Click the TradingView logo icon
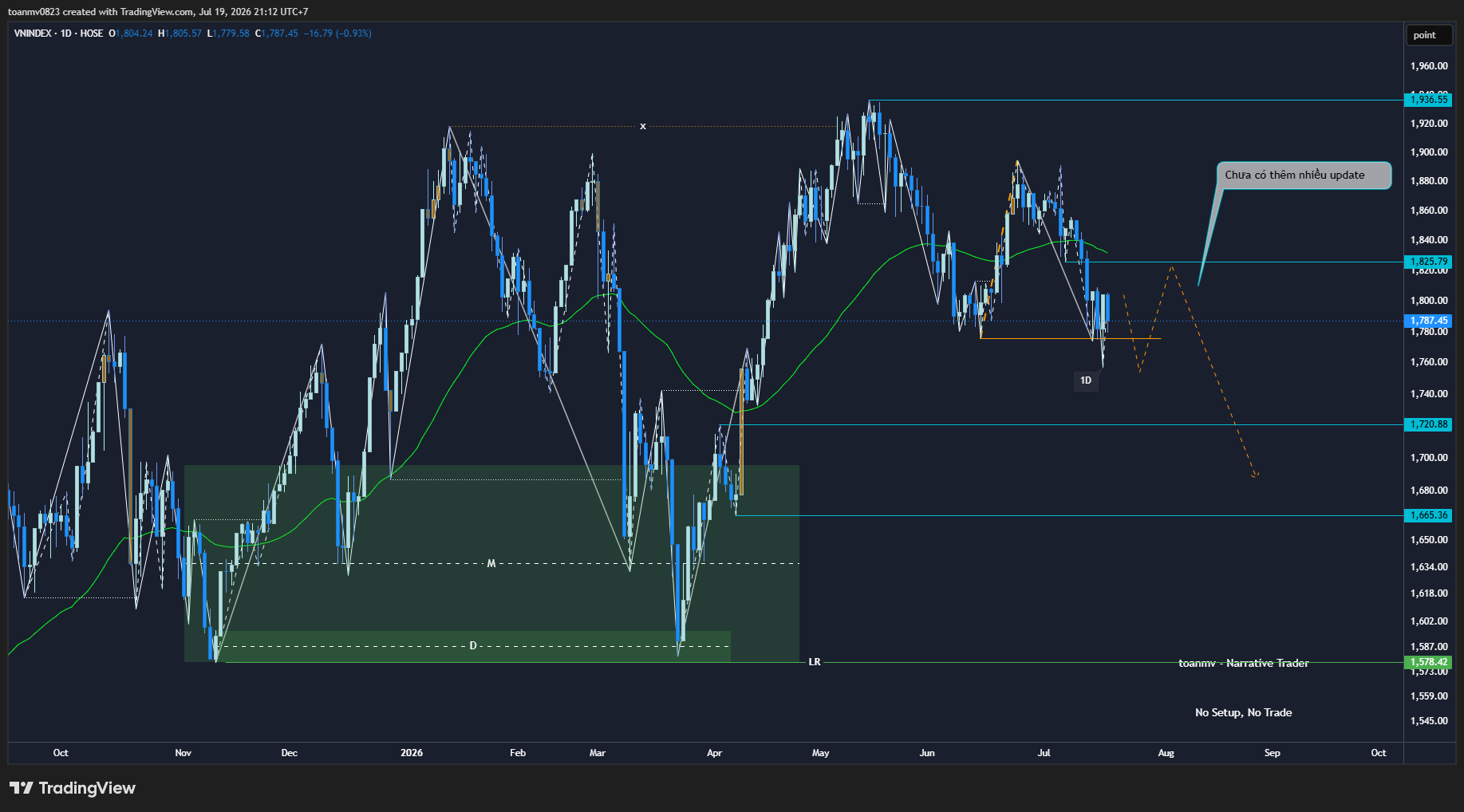This screenshot has width=1464, height=812. point(22,788)
